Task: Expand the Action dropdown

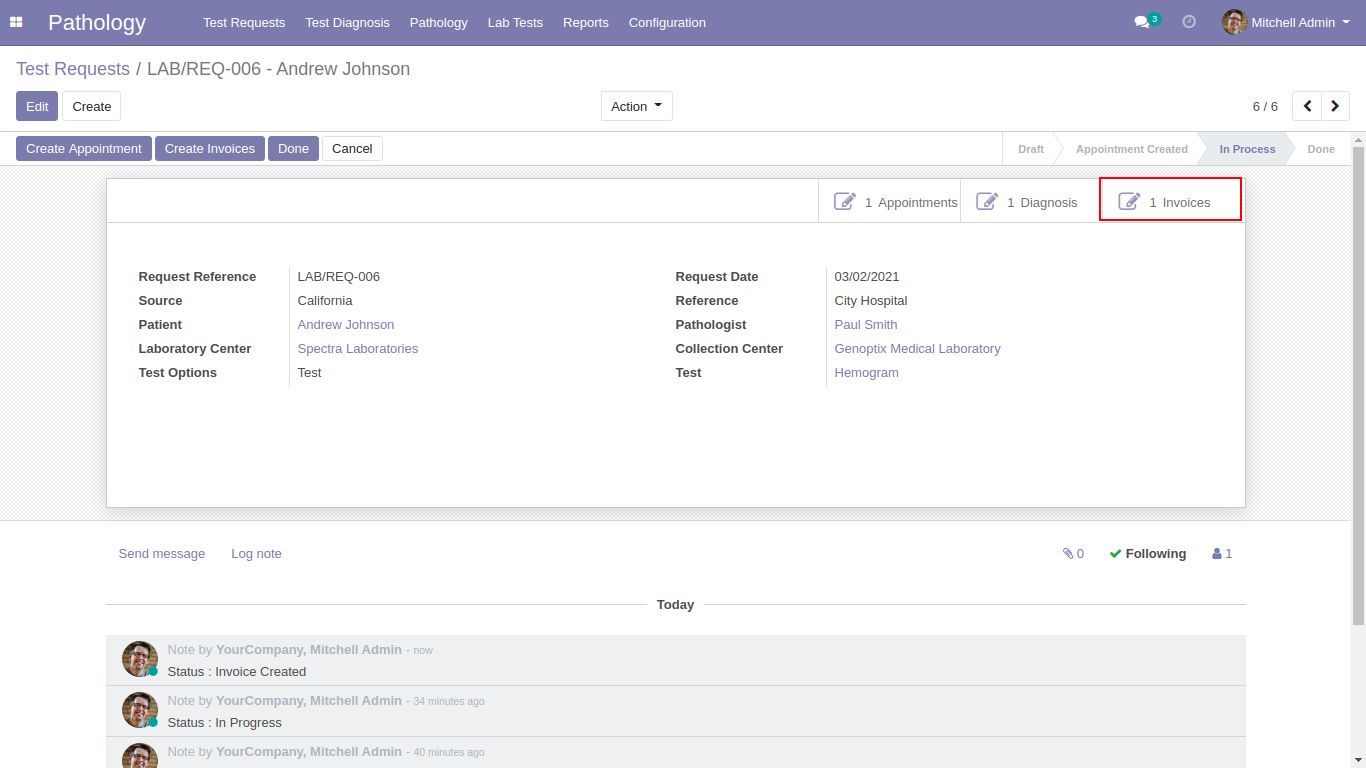Action: [x=637, y=106]
